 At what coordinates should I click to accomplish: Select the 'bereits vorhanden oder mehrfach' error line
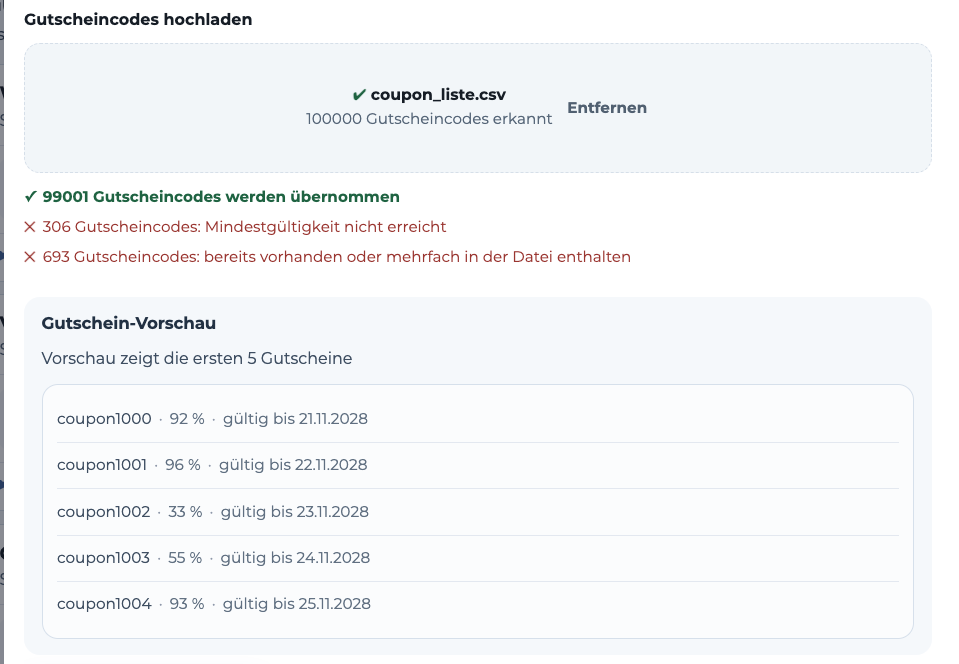click(336, 257)
